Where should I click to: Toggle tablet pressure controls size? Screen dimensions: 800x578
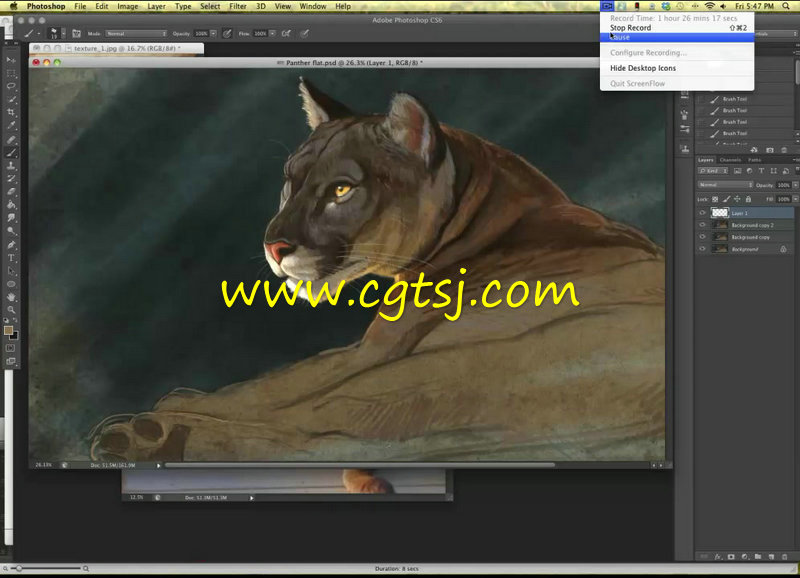[x=305, y=34]
